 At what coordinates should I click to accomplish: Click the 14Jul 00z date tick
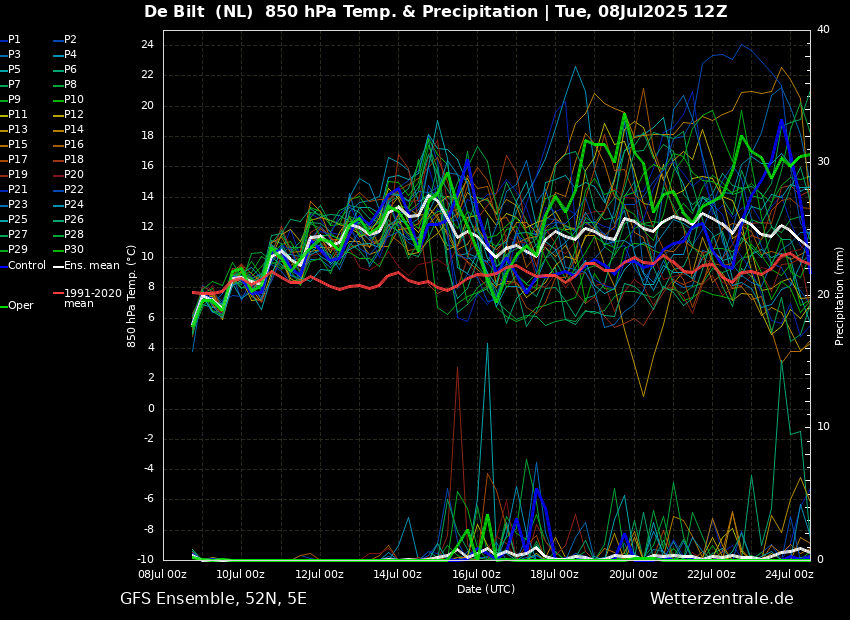[397, 574]
